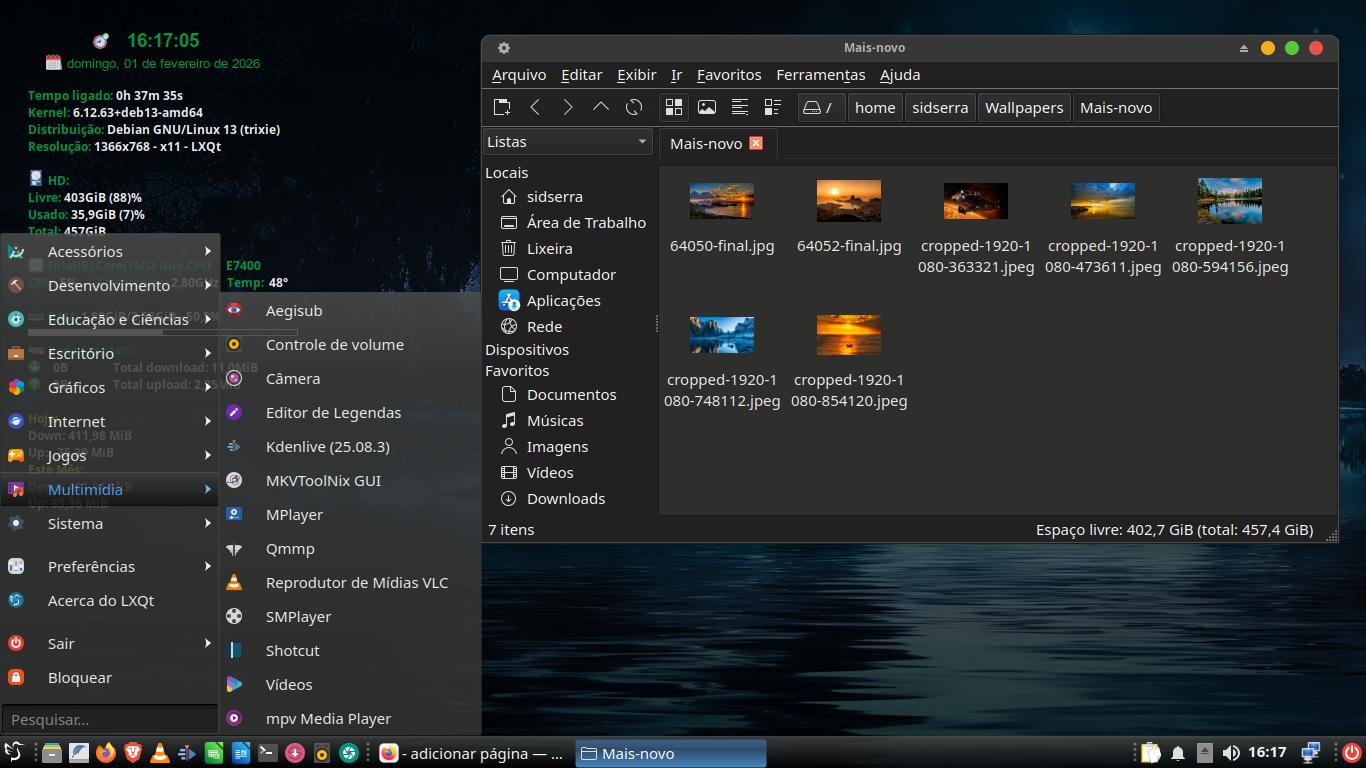Click the volume speaker icon in tray
Screen dimensions: 1366x768
[x=1231, y=753]
